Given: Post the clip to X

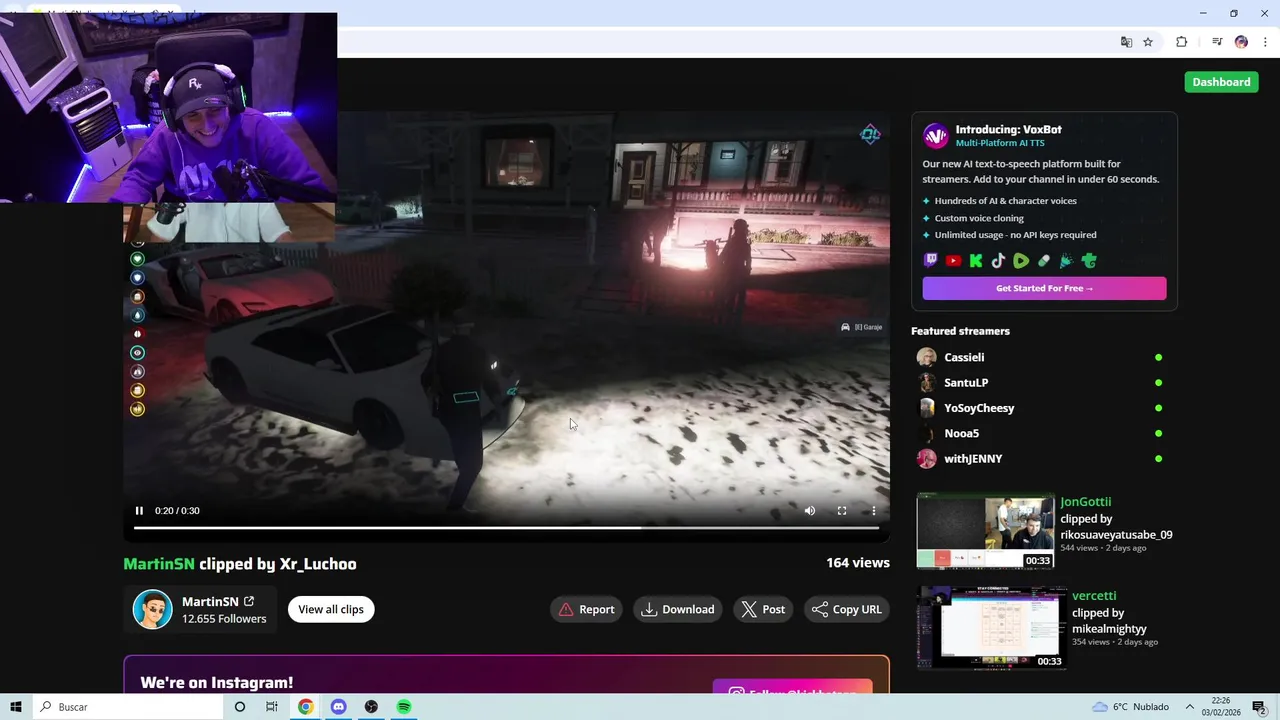Looking at the screenshot, I should (x=763, y=609).
